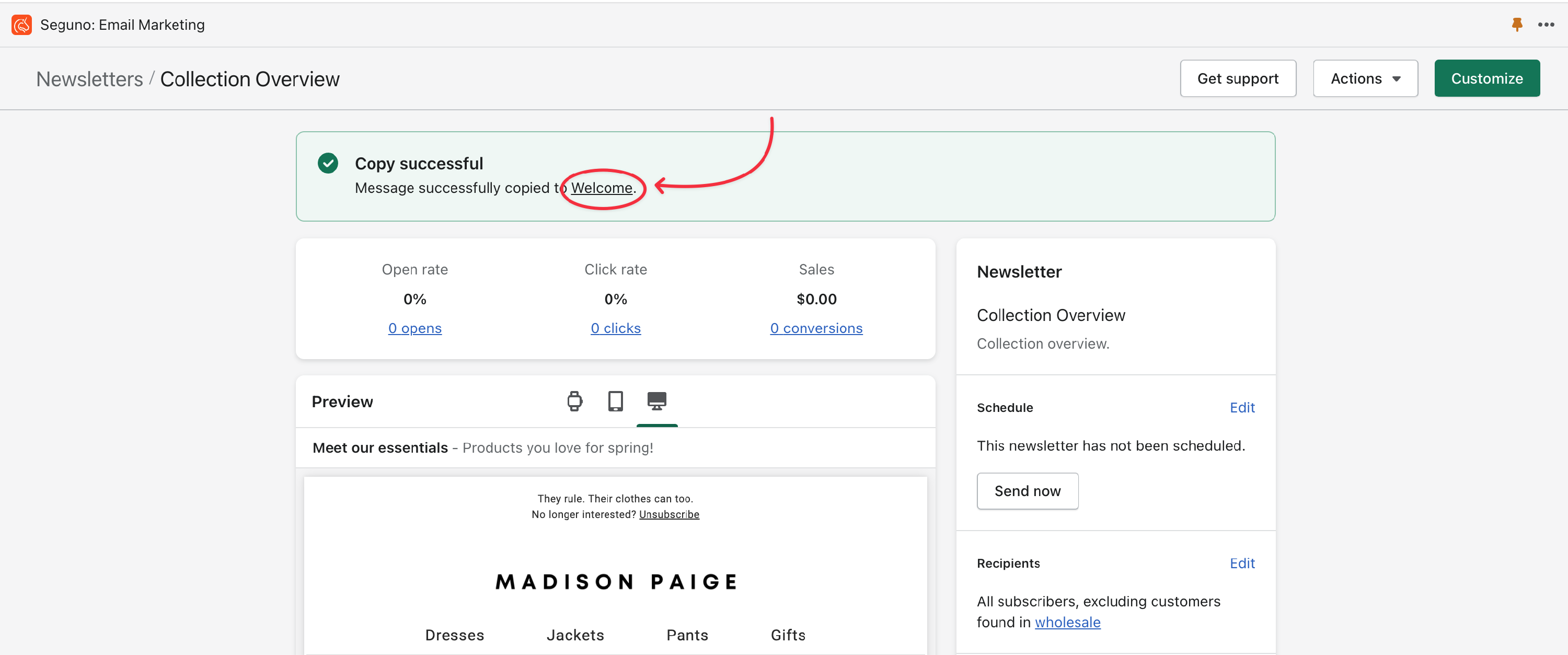This screenshot has width=1568, height=655.
Task: Switch preview to mobile device icon
Action: click(x=615, y=401)
